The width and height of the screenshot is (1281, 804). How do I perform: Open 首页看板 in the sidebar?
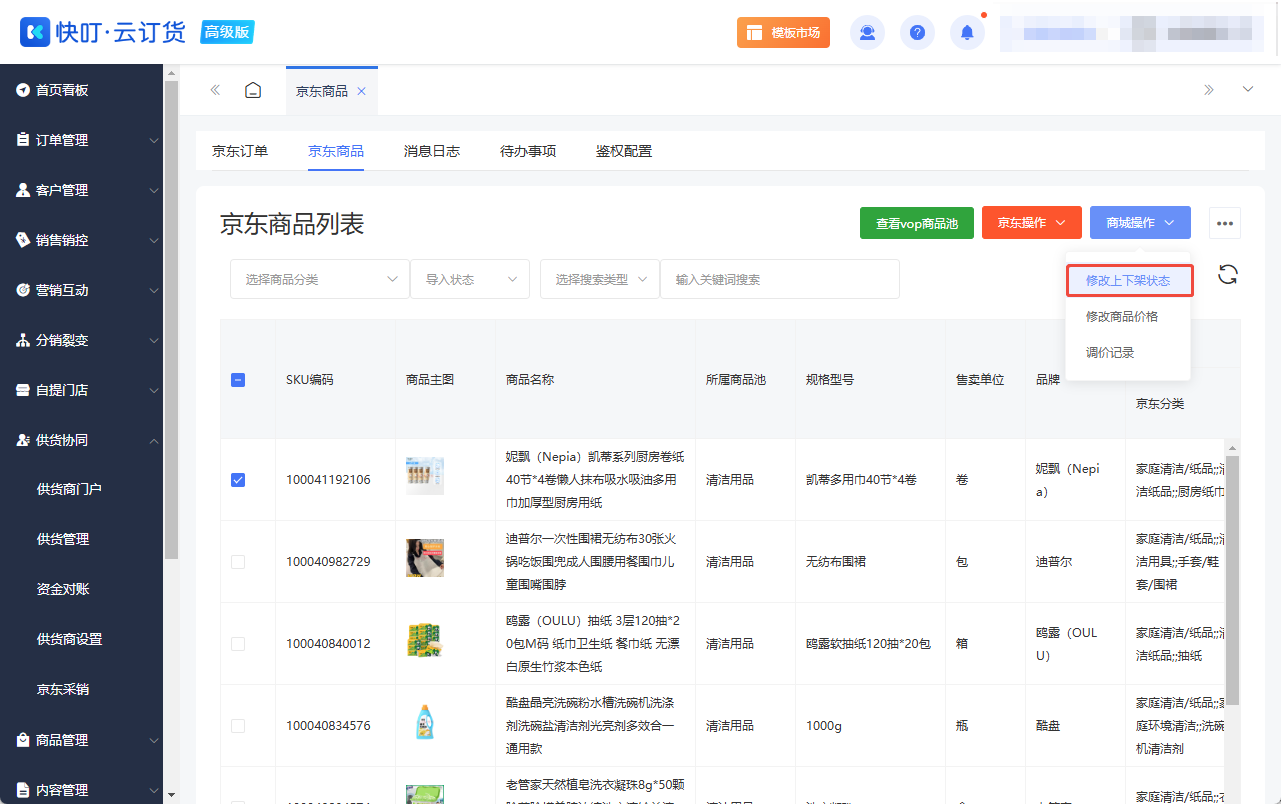[x=62, y=90]
